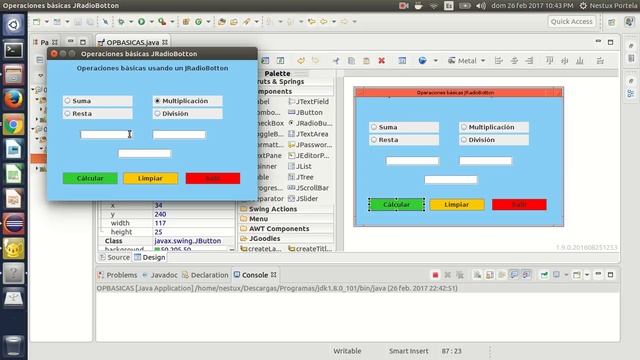
Task: Click the Remove All Terminated Launches icon
Action: [460, 275]
